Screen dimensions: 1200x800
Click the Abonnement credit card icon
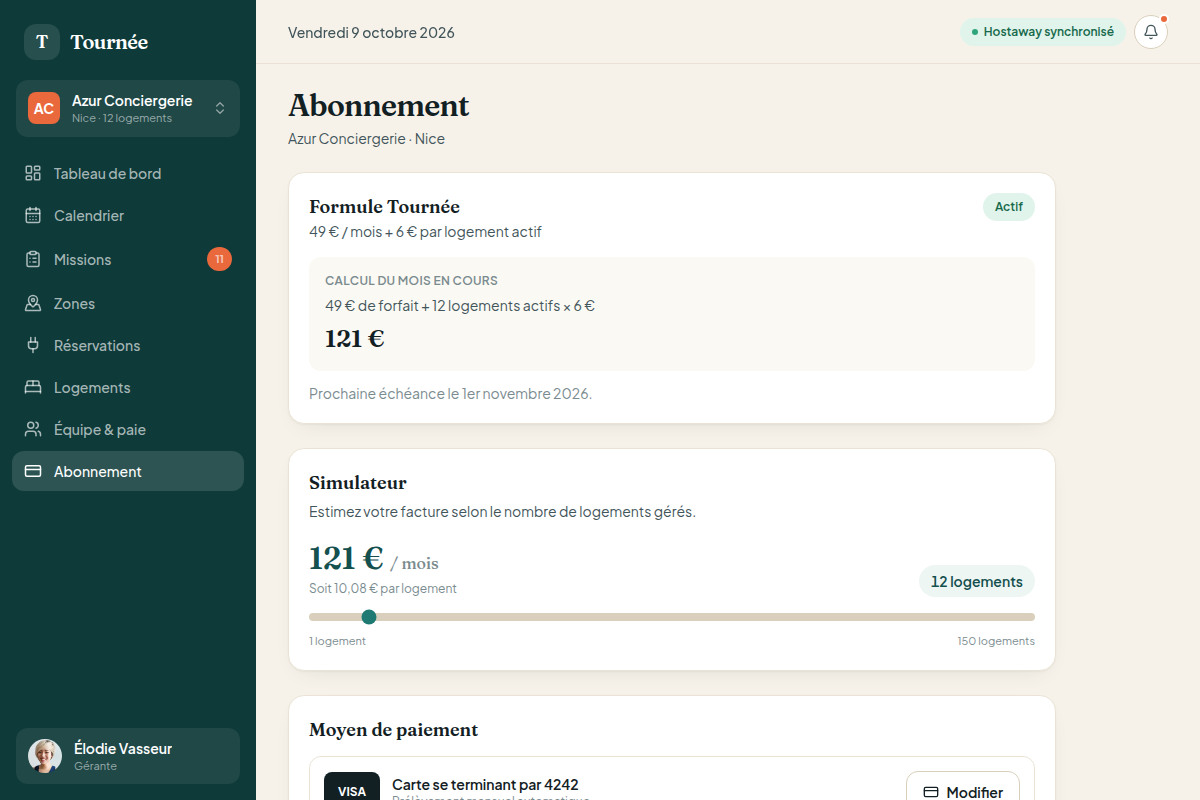[33, 471]
